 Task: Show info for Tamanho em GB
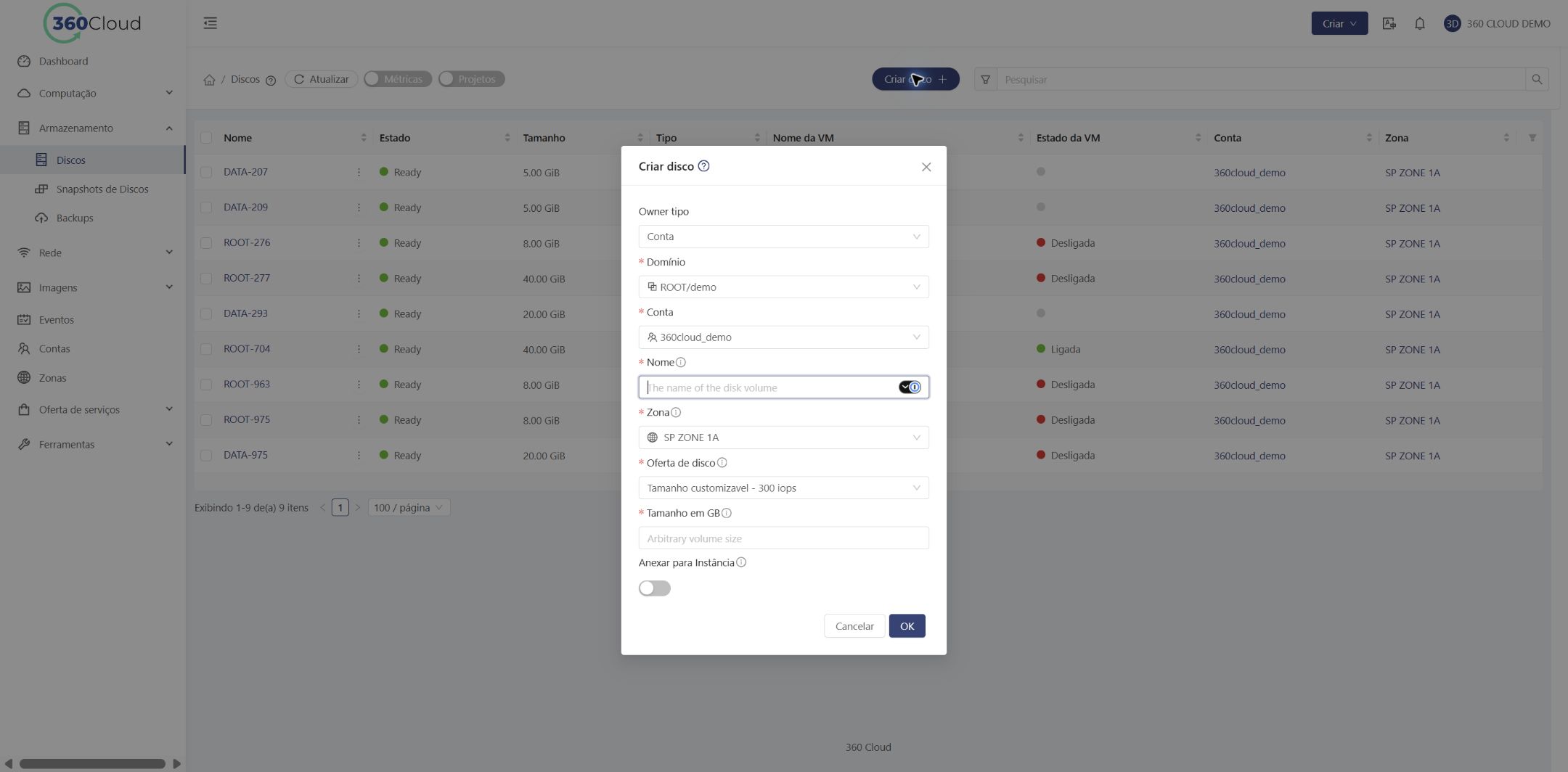727,513
